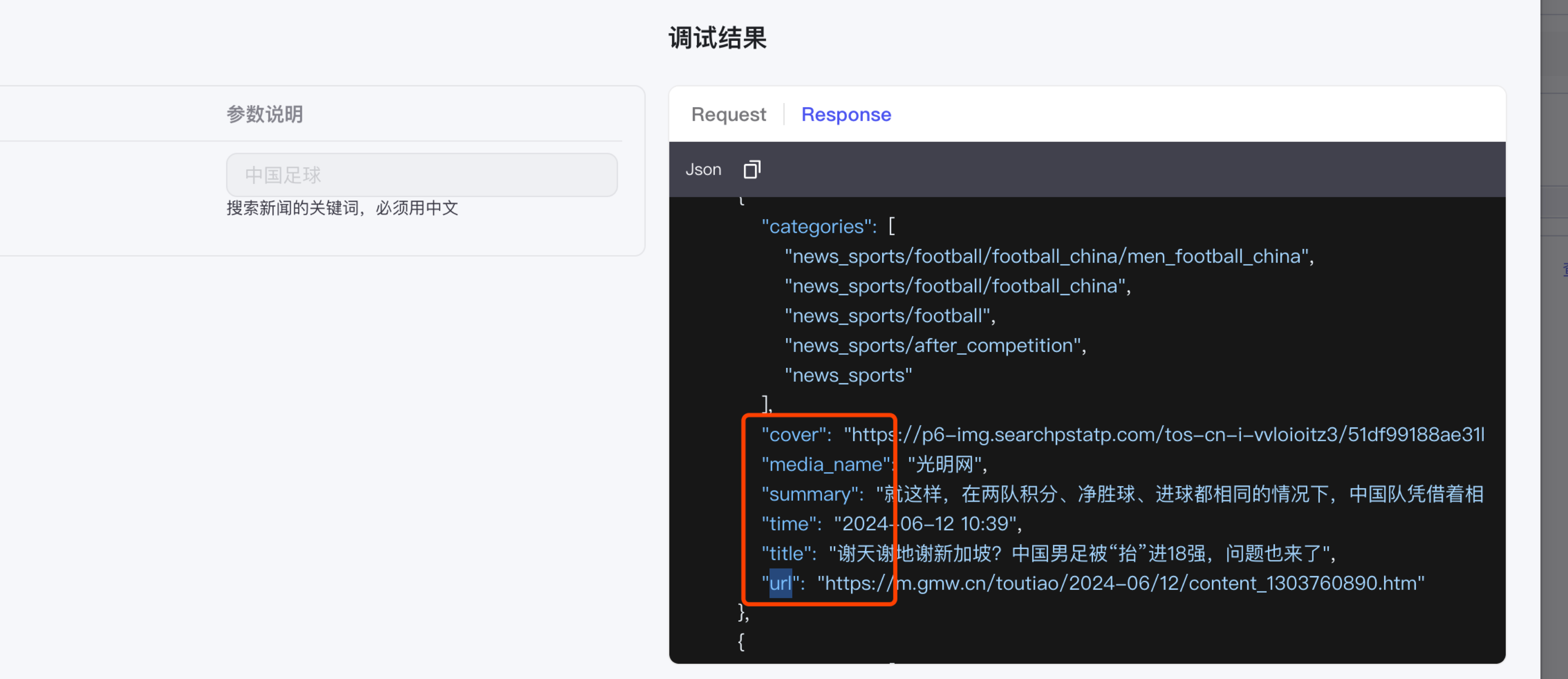Click the 搜索新闻的关键词 description text

pos(342,208)
